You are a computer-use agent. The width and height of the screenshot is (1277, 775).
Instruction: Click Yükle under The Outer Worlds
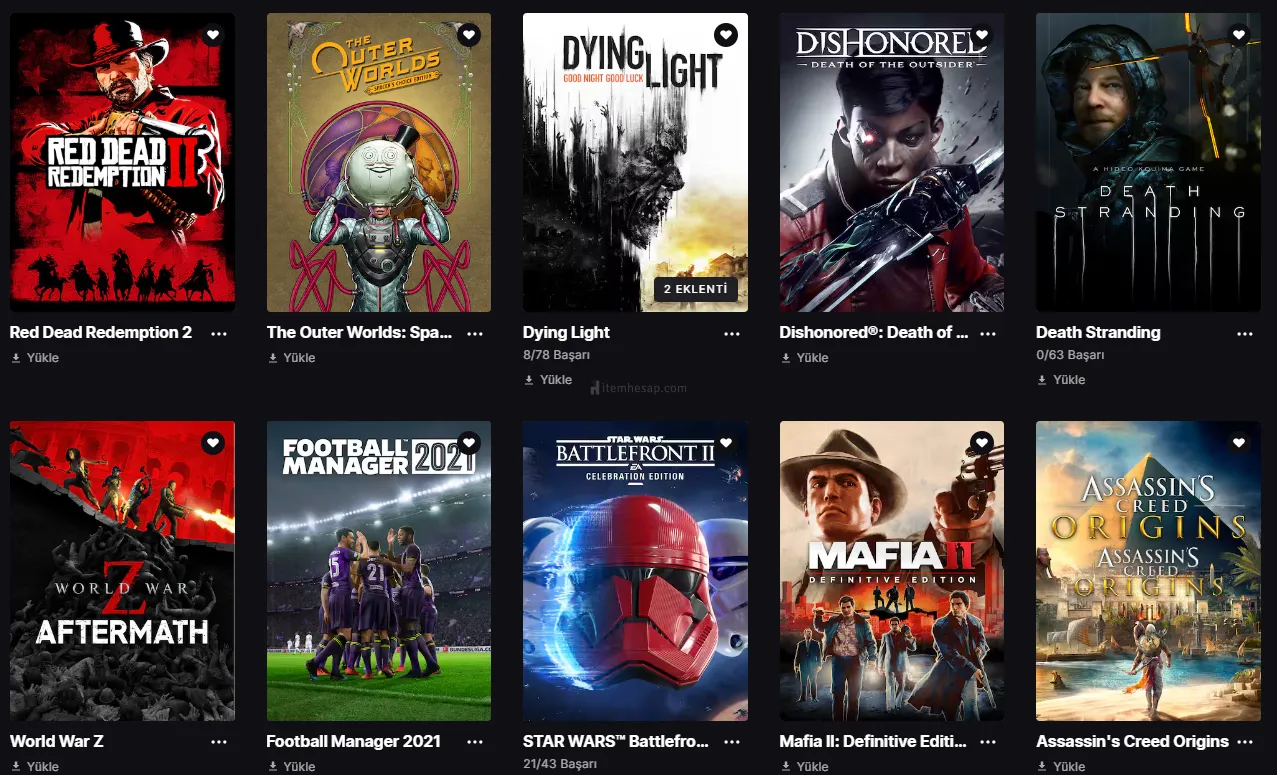coord(291,358)
